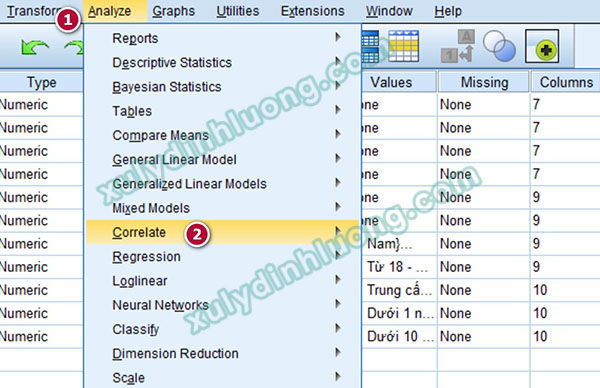Viewport: 600px width, 388px height.
Task: Click the yellow-highlighted data grid icon
Action: [x=403, y=46]
